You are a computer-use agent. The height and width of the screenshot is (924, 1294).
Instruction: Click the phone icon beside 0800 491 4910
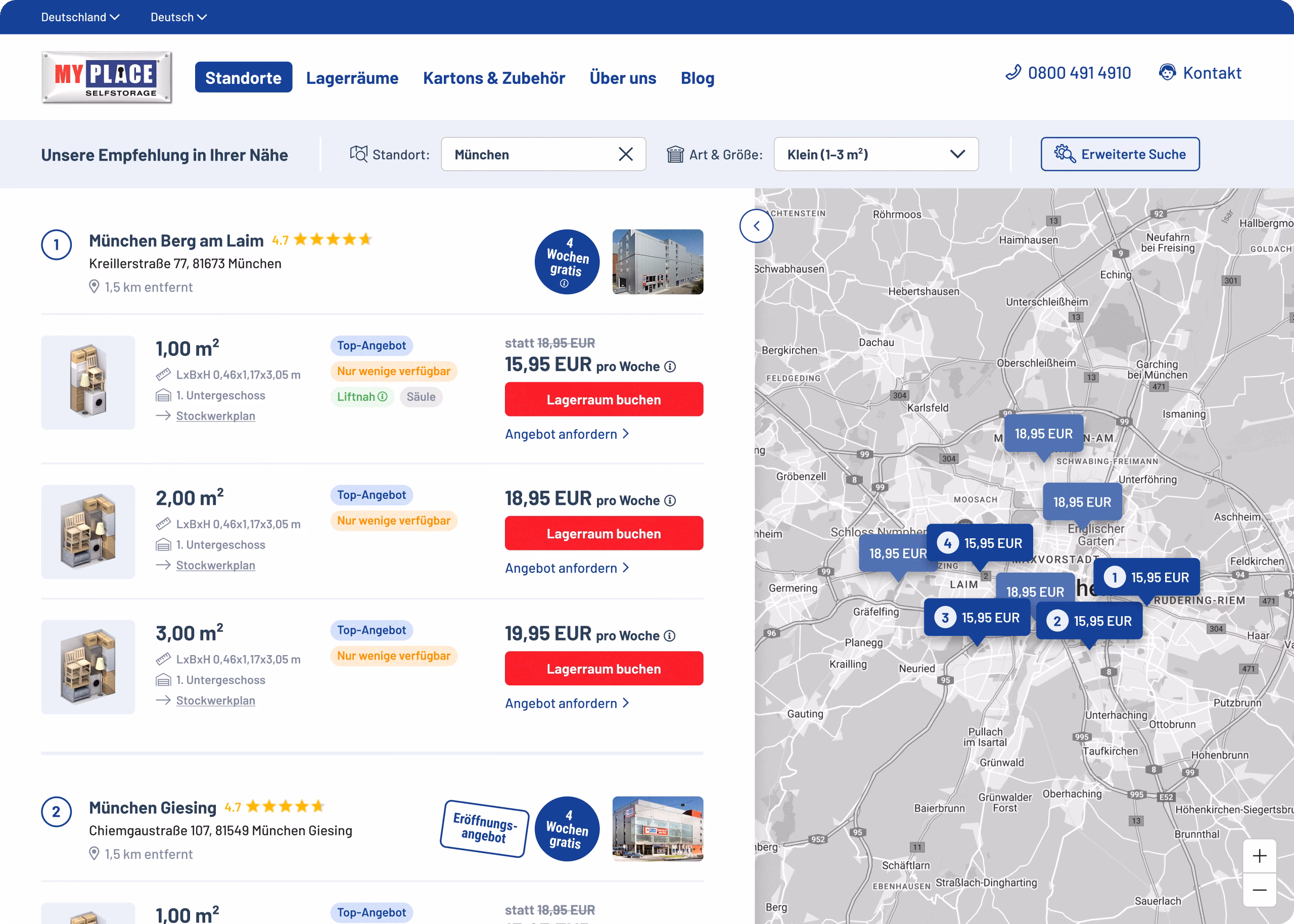pyautogui.click(x=1013, y=72)
